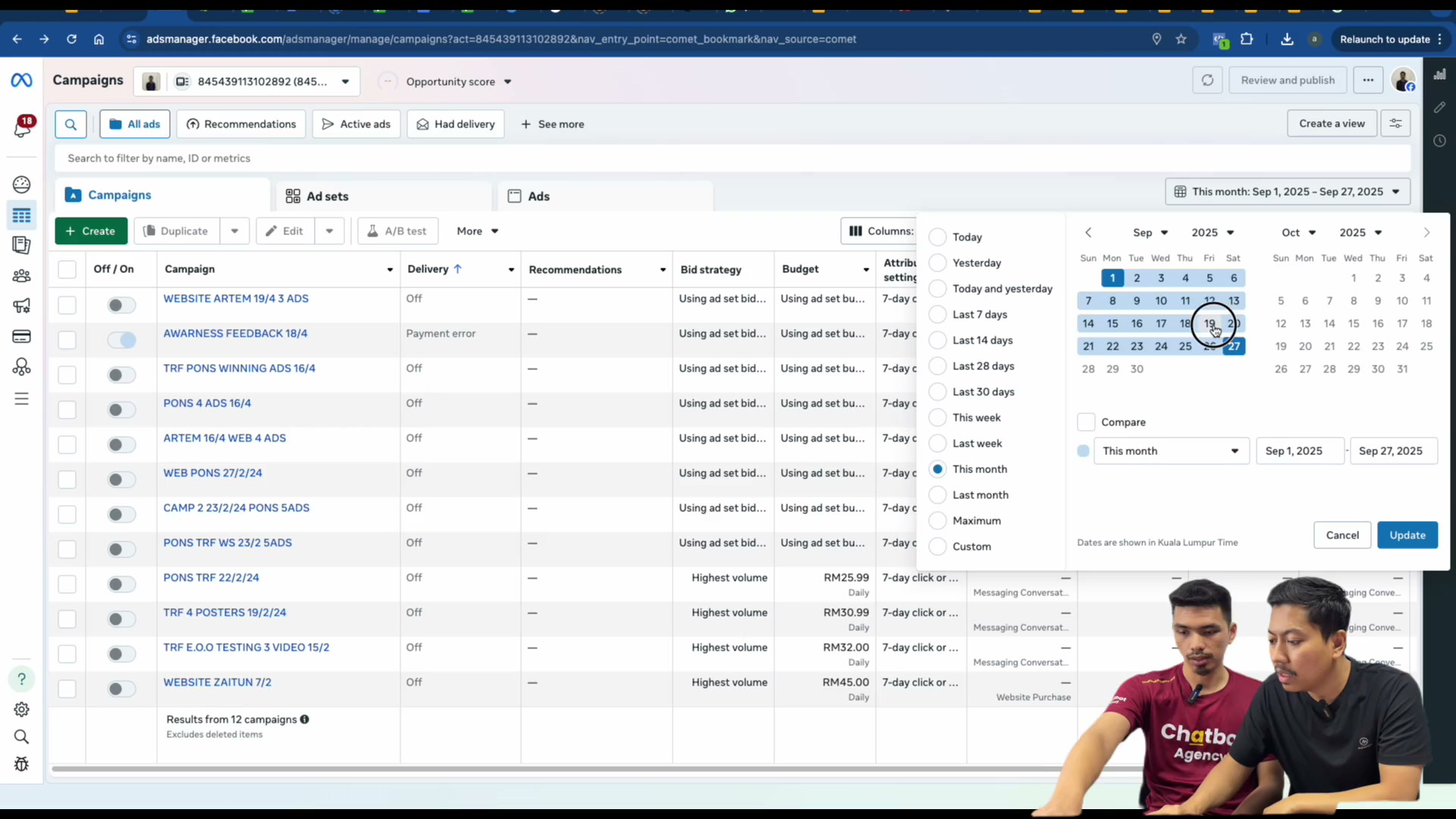The image size is (1456, 819).
Task: Open Settings gear icon in sidebar
Action: (x=21, y=710)
